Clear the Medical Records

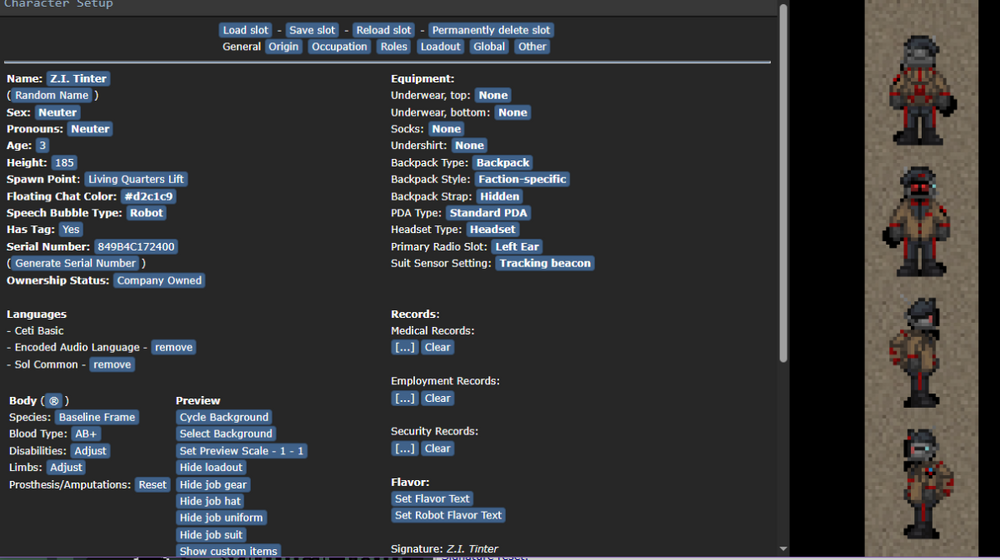point(437,347)
